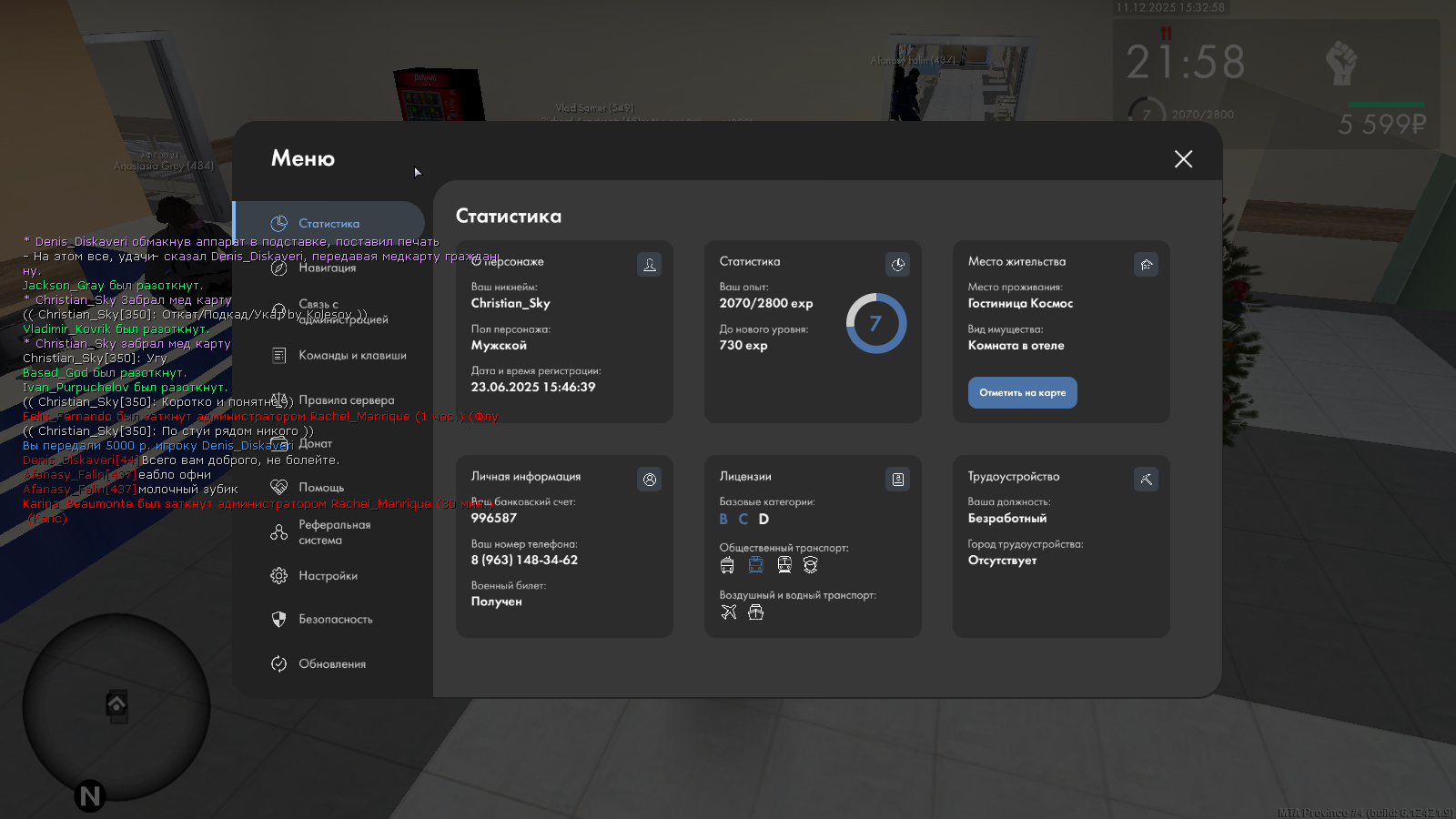Click the character card person icon
This screenshot has height=819, width=1456.
pyautogui.click(x=649, y=265)
